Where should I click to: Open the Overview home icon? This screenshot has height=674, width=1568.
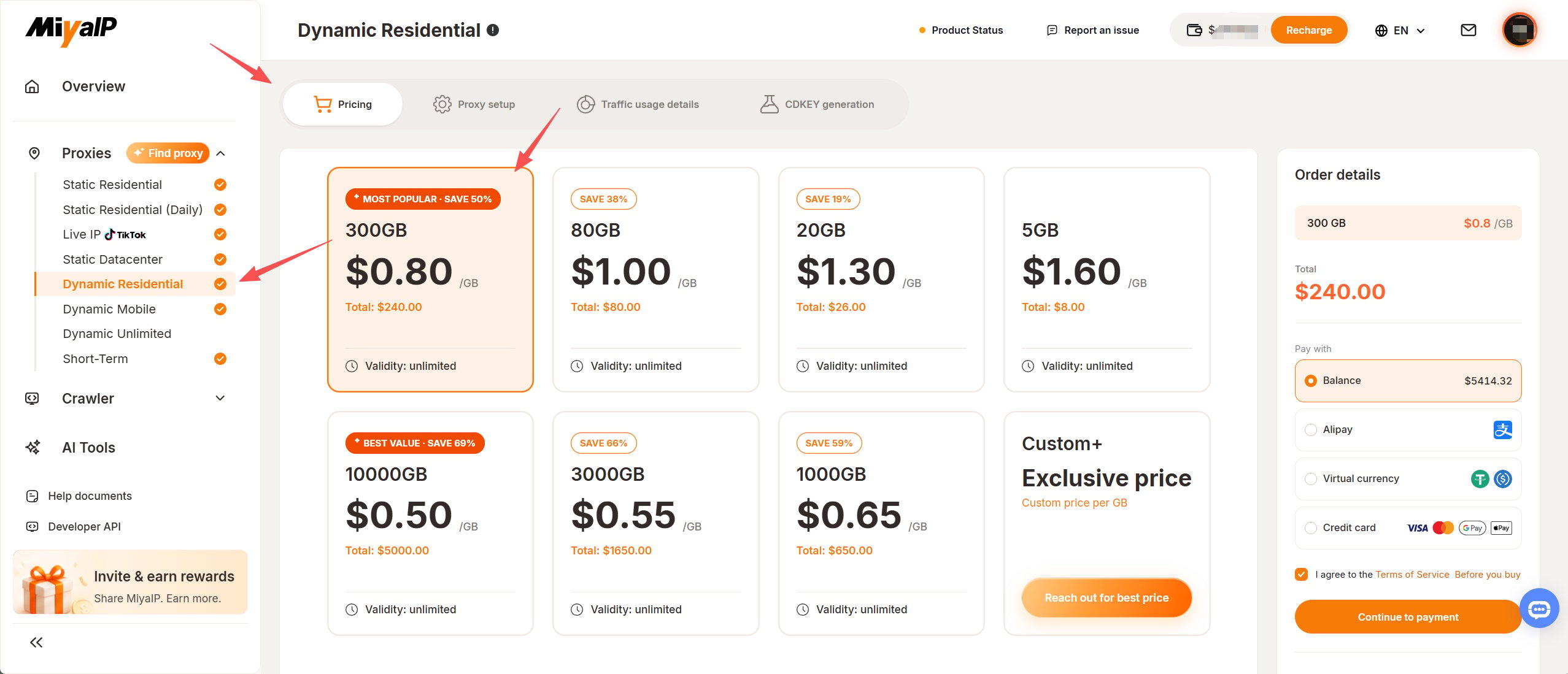(x=32, y=86)
